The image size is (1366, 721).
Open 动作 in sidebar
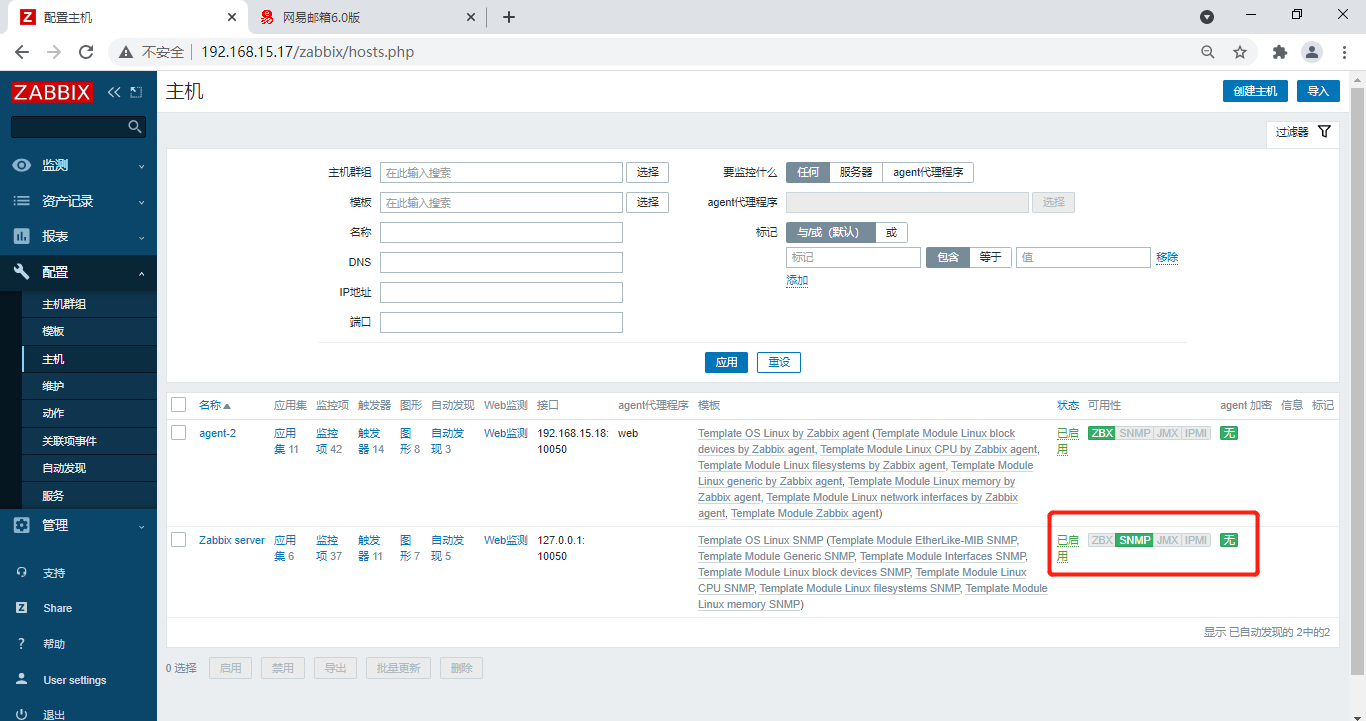[x=53, y=413]
